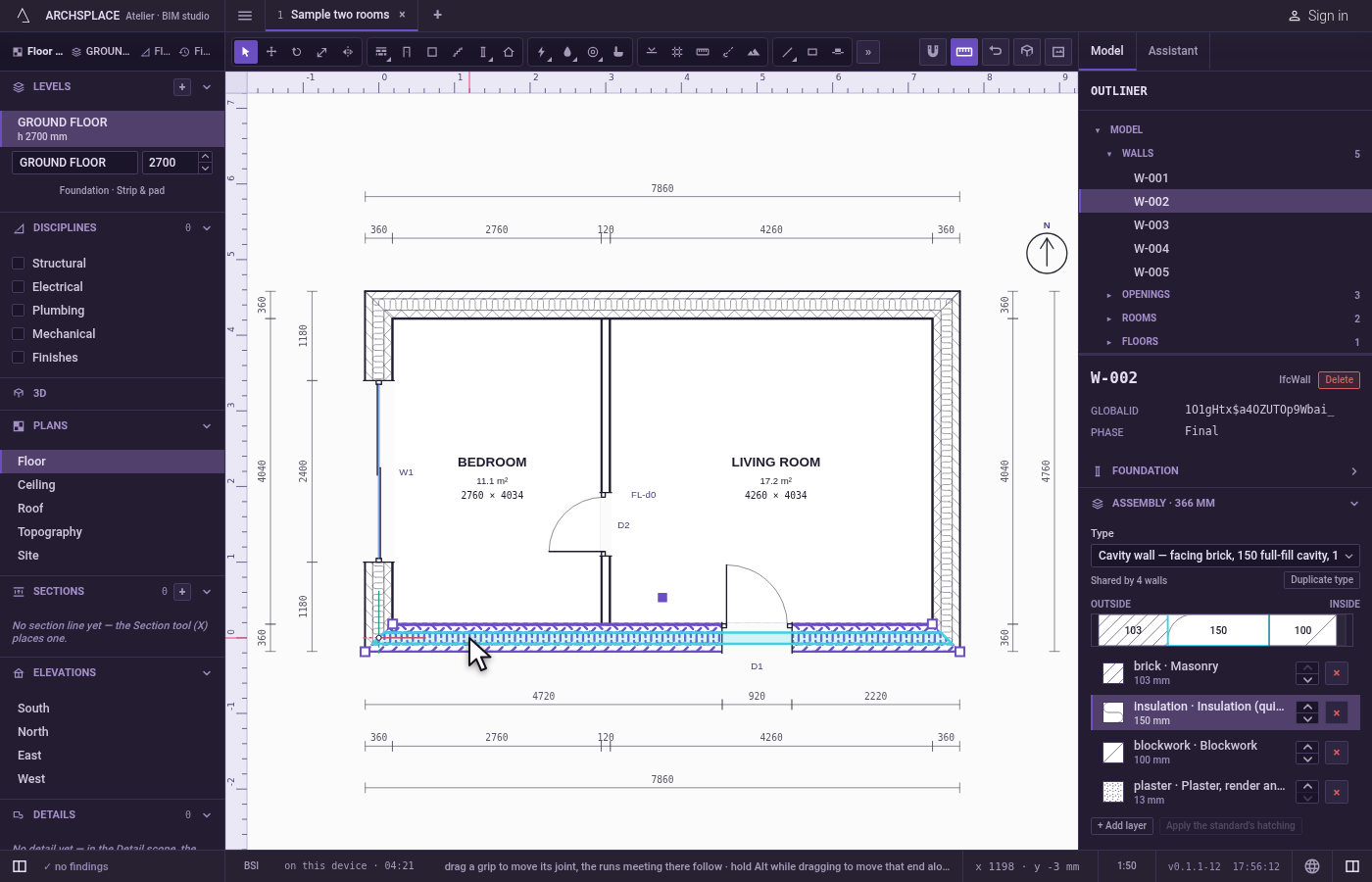Viewport: 1372px width, 882px height.
Task: Tick the Plumbing discipline checkbox
Action: [x=18, y=310]
